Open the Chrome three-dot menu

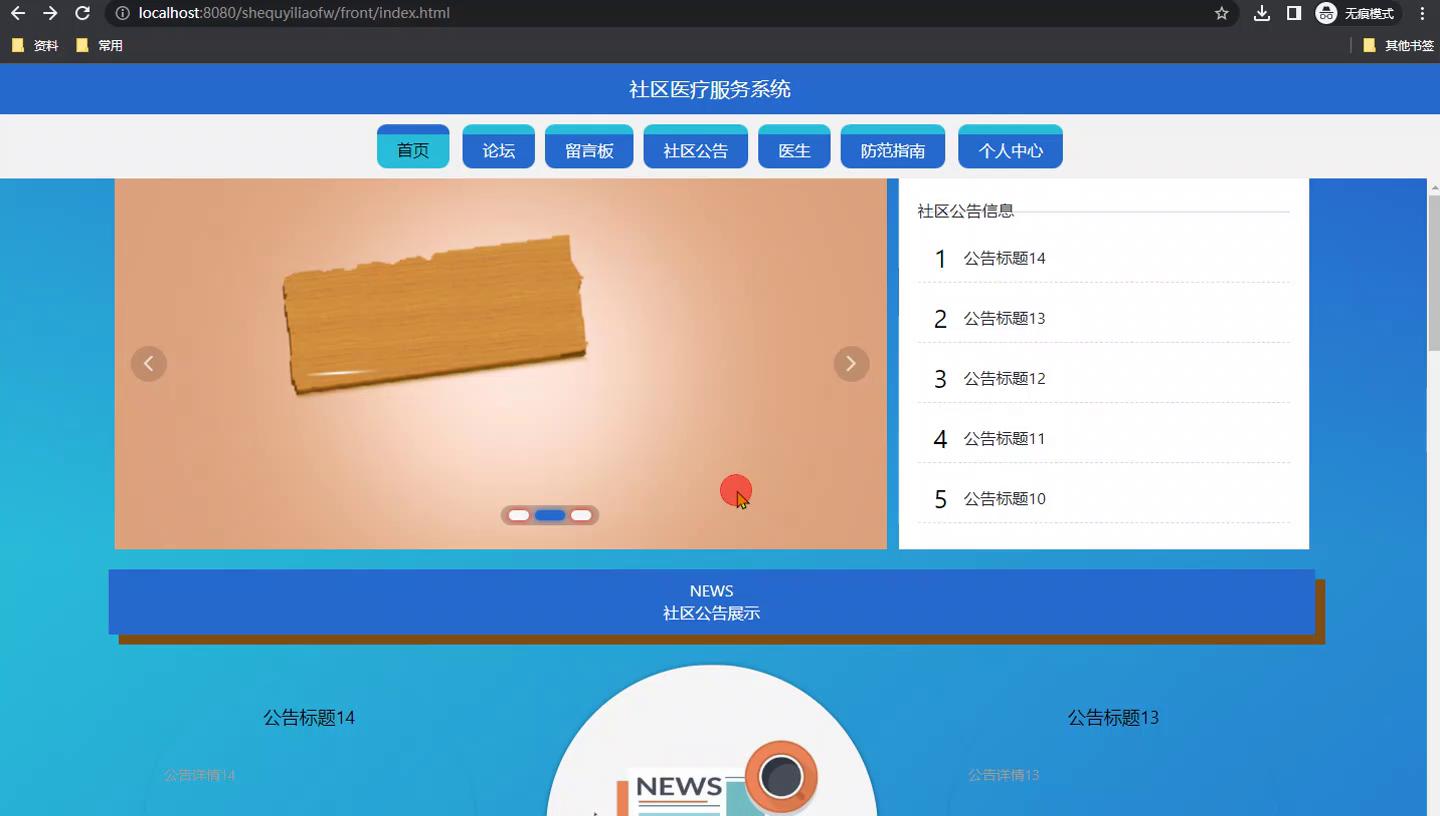(x=1422, y=13)
